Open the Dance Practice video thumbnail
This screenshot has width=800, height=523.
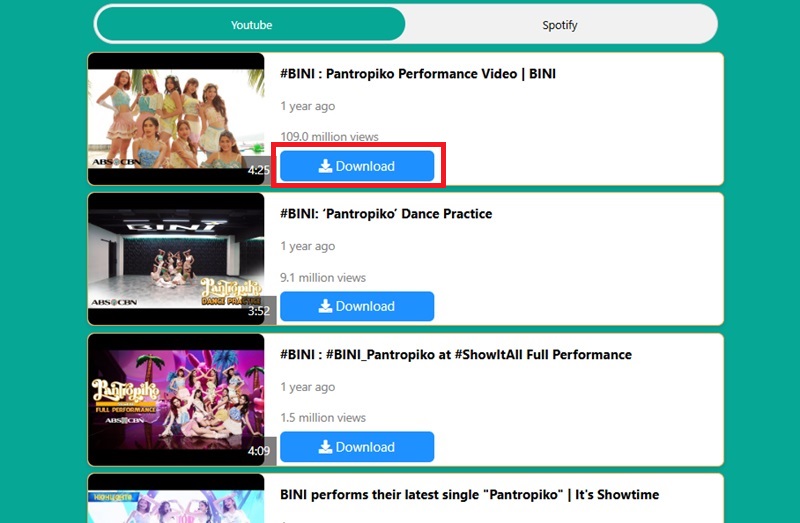pos(176,259)
